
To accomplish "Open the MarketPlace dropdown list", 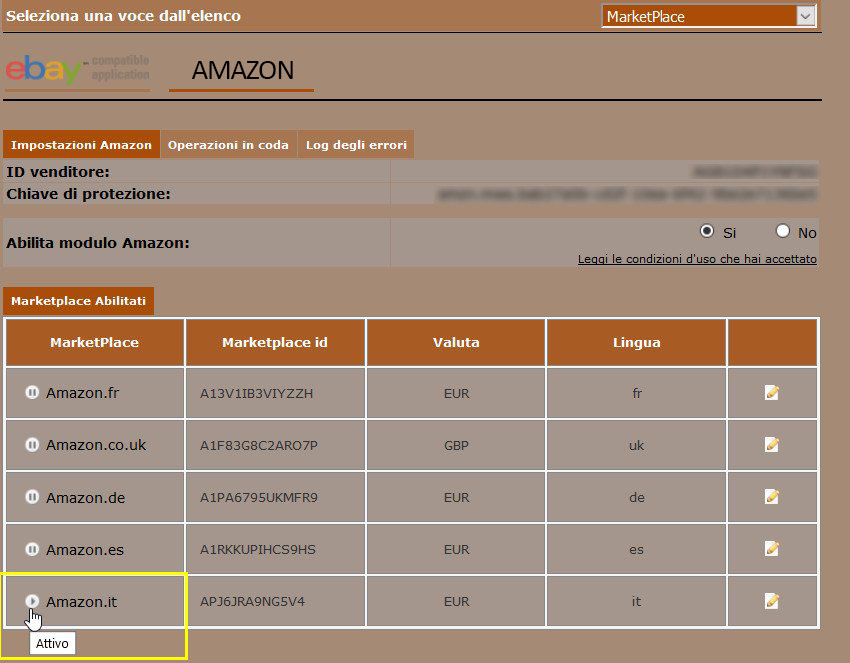I will tap(806, 16).
